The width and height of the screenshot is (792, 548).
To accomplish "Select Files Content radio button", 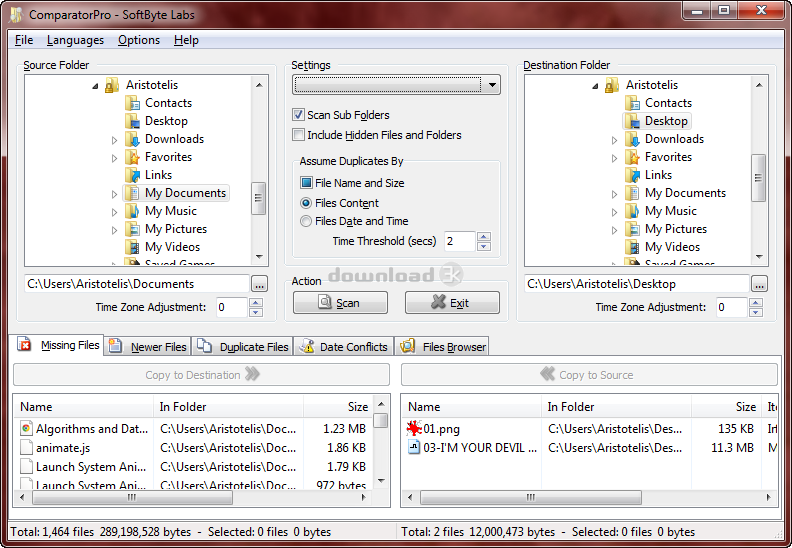I will pyautogui.click(x=306, y=203).
